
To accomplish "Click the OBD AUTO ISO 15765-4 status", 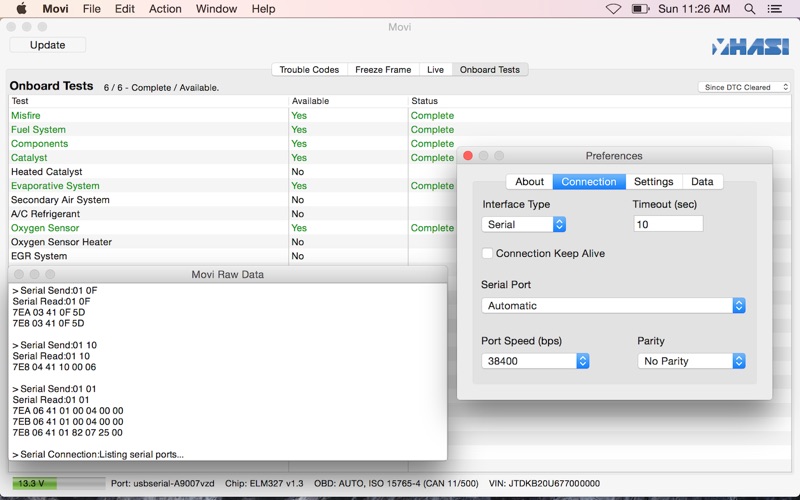I will (x=396, y=483).
